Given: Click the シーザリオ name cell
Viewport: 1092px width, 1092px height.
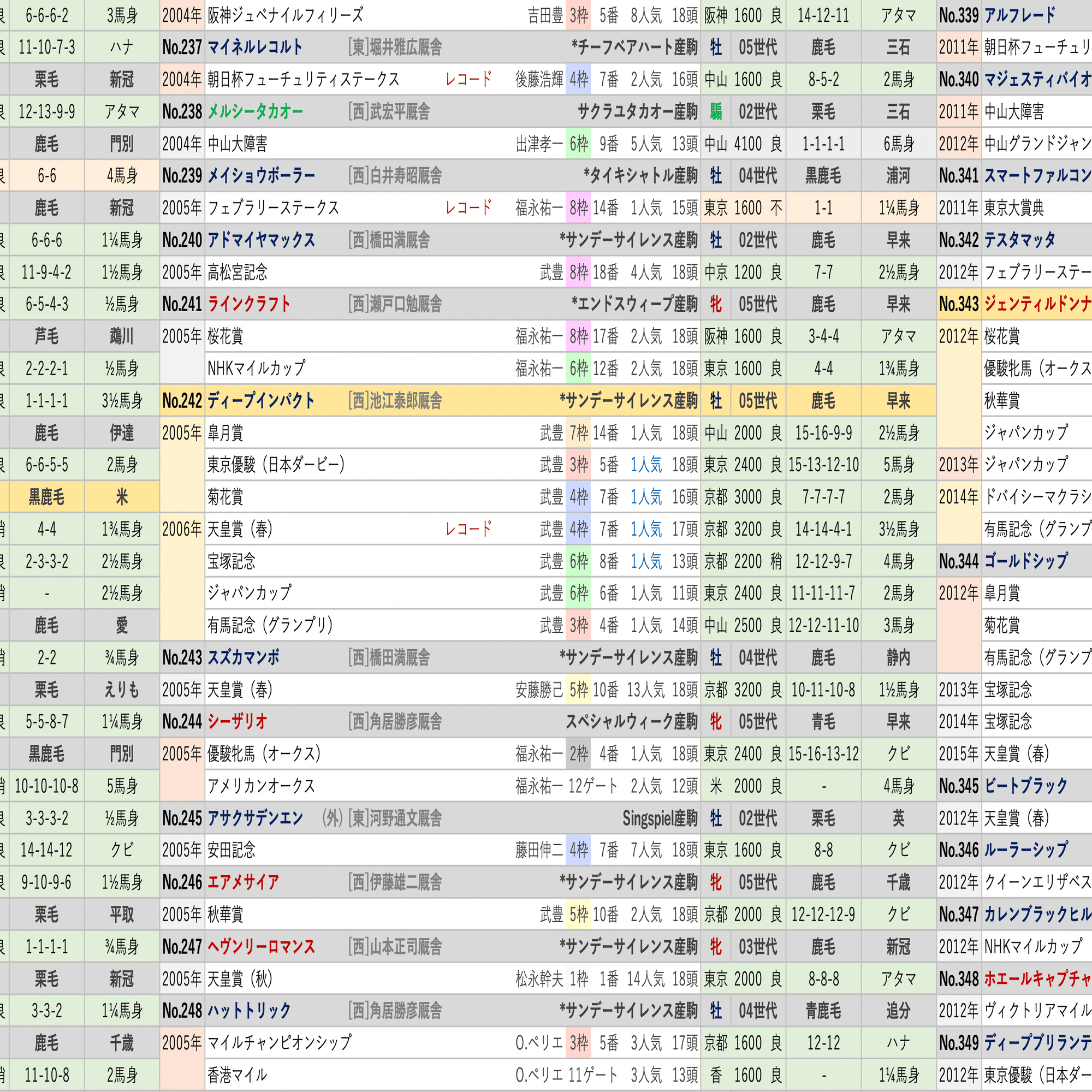Looking at the screenshot, I should coord(237,721).
